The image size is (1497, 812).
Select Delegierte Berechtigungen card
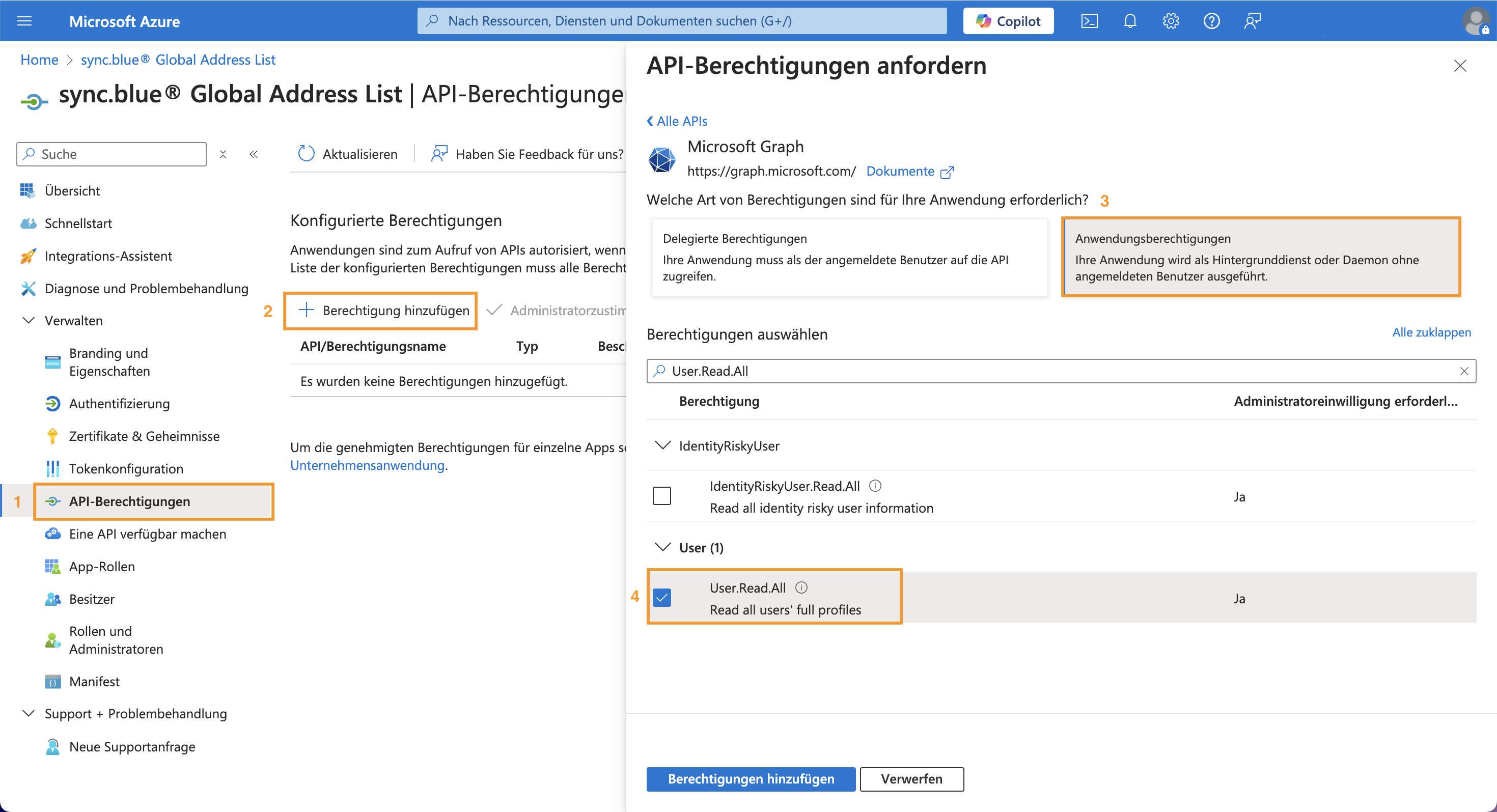[x=849, y=257]
